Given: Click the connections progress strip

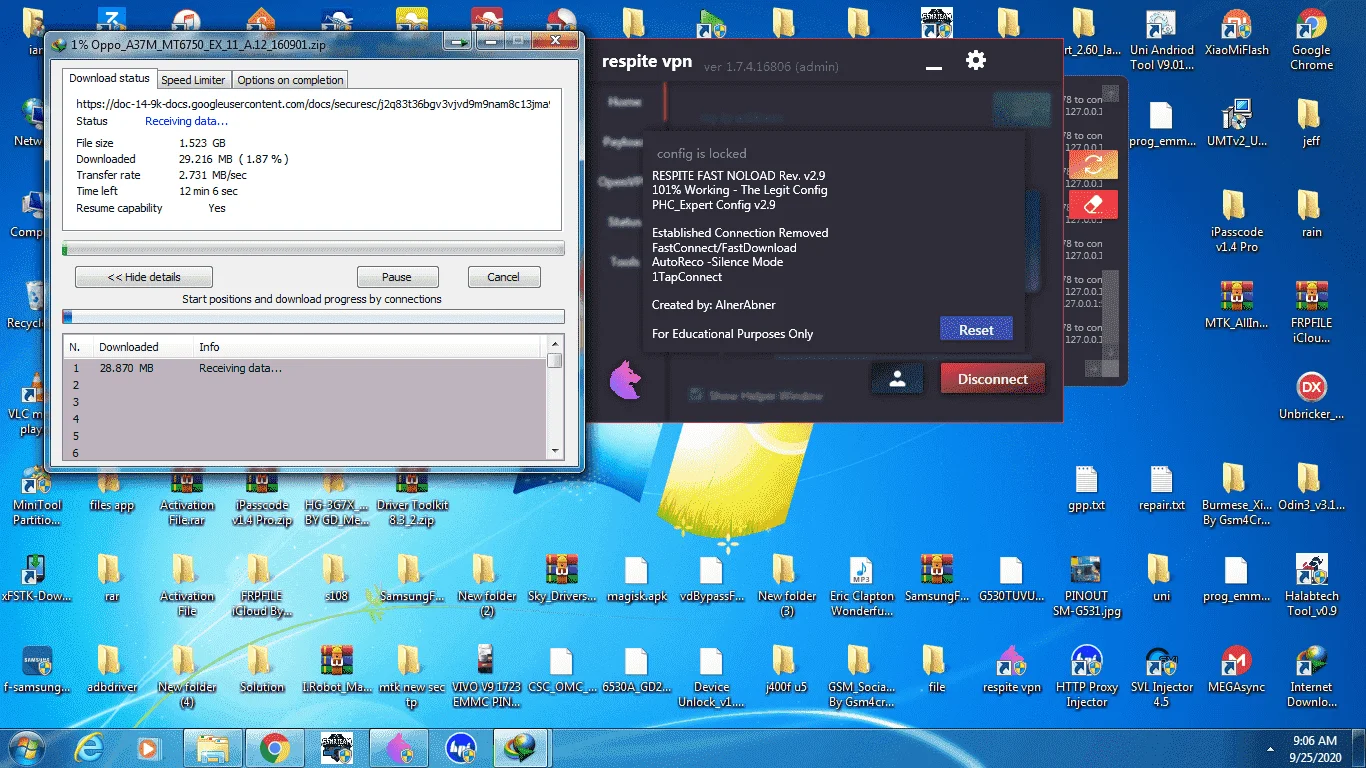Looking at the screenshot, I should (313, 316).
